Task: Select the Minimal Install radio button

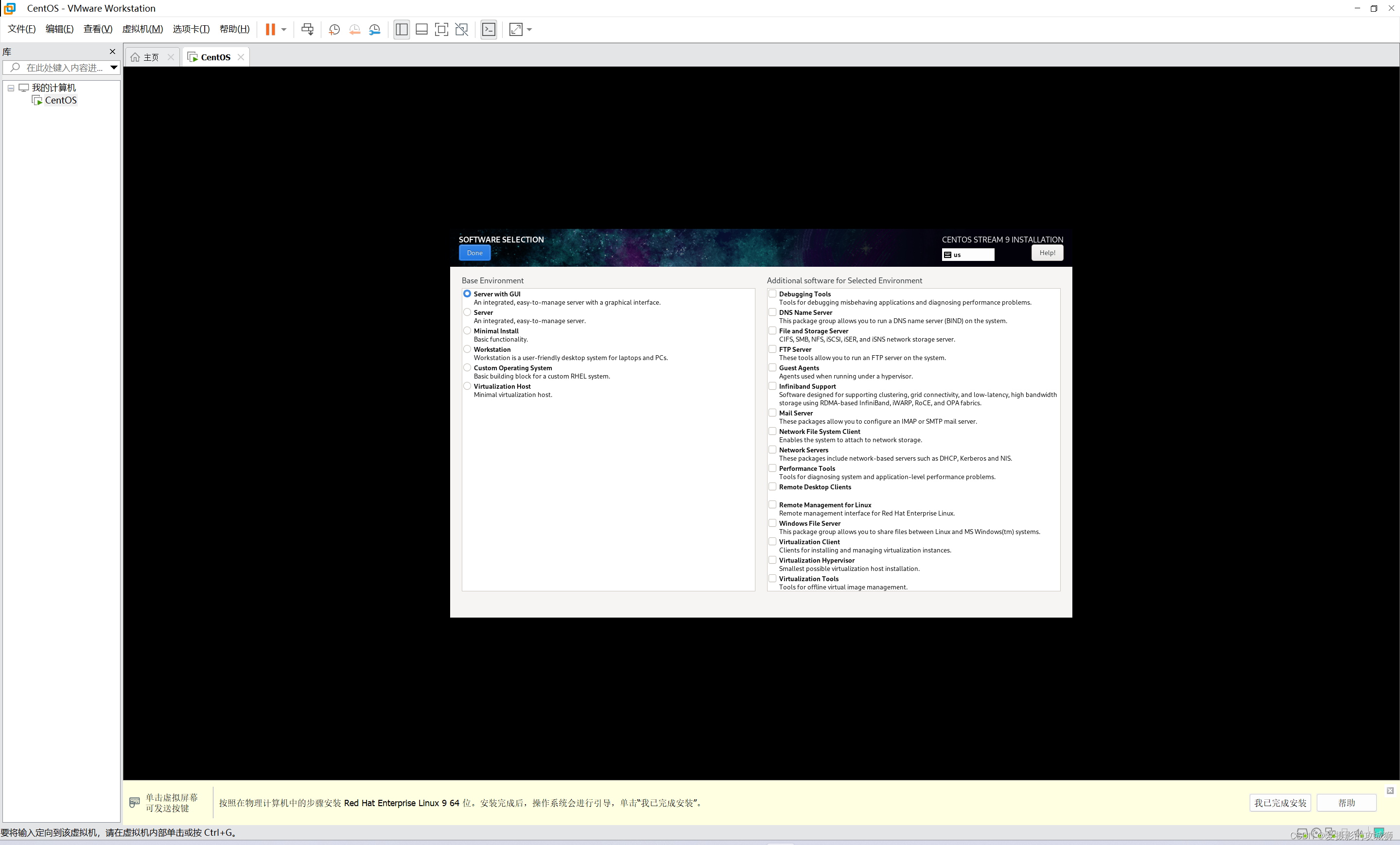Action: point(467,330)
